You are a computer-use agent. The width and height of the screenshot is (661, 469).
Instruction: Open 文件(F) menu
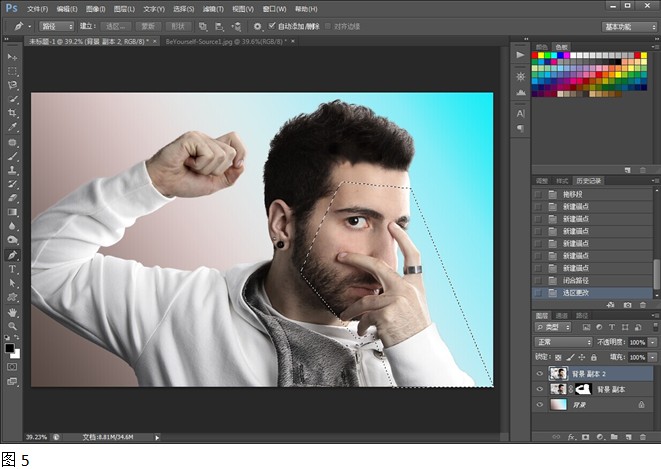click(x=38, y=9)
